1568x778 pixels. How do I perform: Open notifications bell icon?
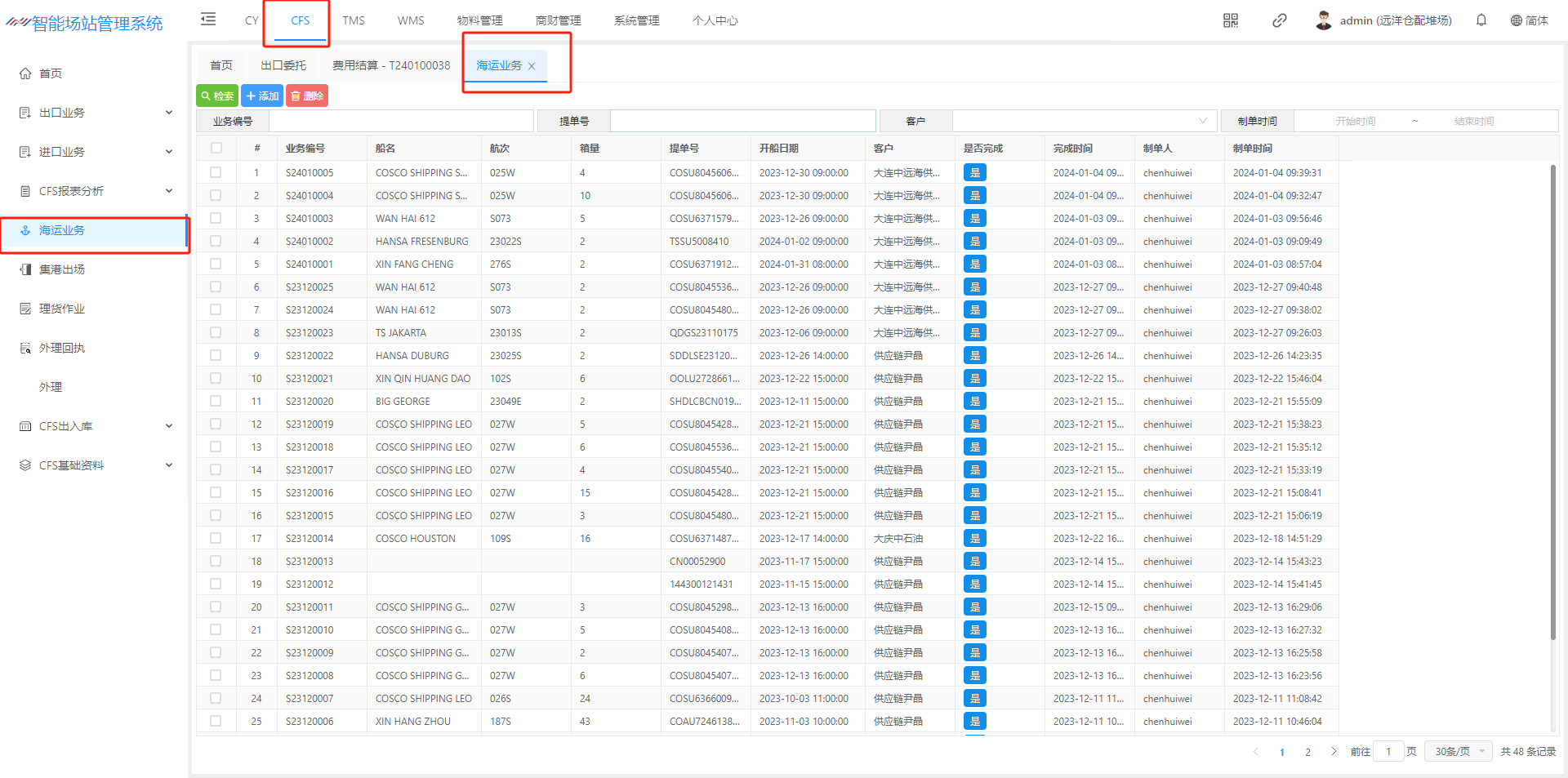(1481, 20)
